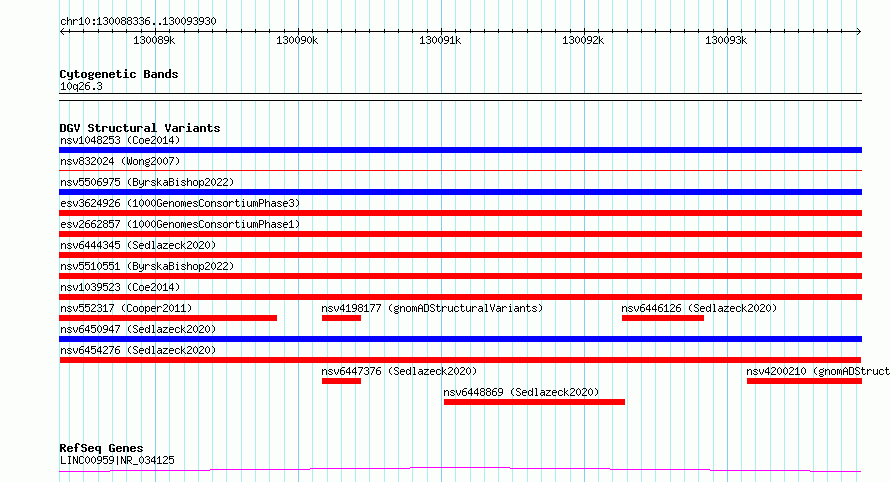
Task: Click the 130091k ruler position
Action: click(440, 40)
